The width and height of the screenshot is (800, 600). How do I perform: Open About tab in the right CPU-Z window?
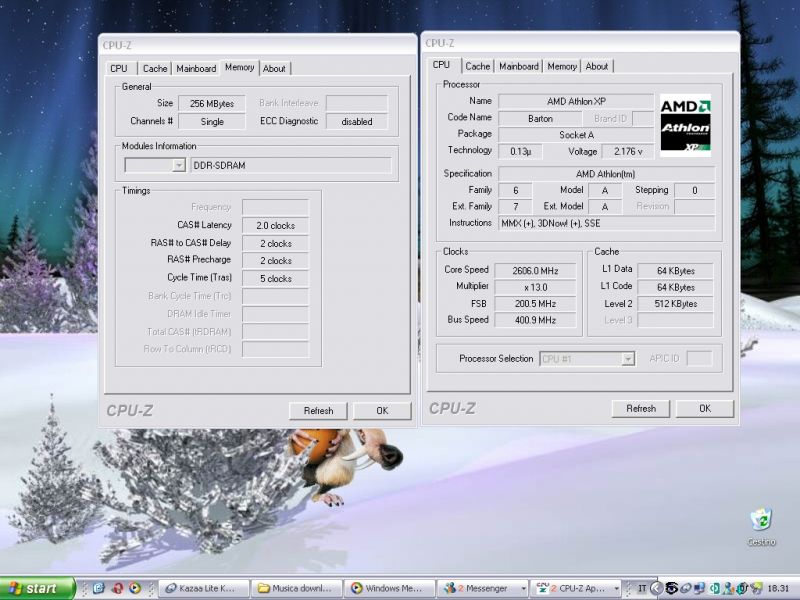(x=596, y=66)
